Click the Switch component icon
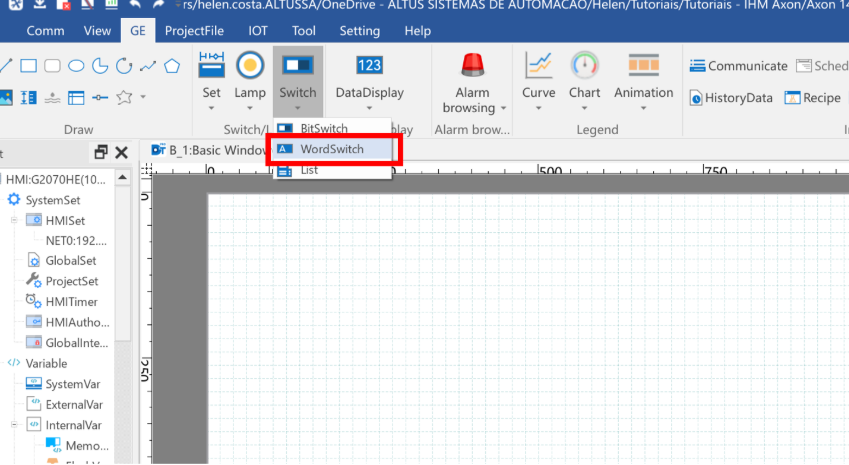 [x=297, y=65]
